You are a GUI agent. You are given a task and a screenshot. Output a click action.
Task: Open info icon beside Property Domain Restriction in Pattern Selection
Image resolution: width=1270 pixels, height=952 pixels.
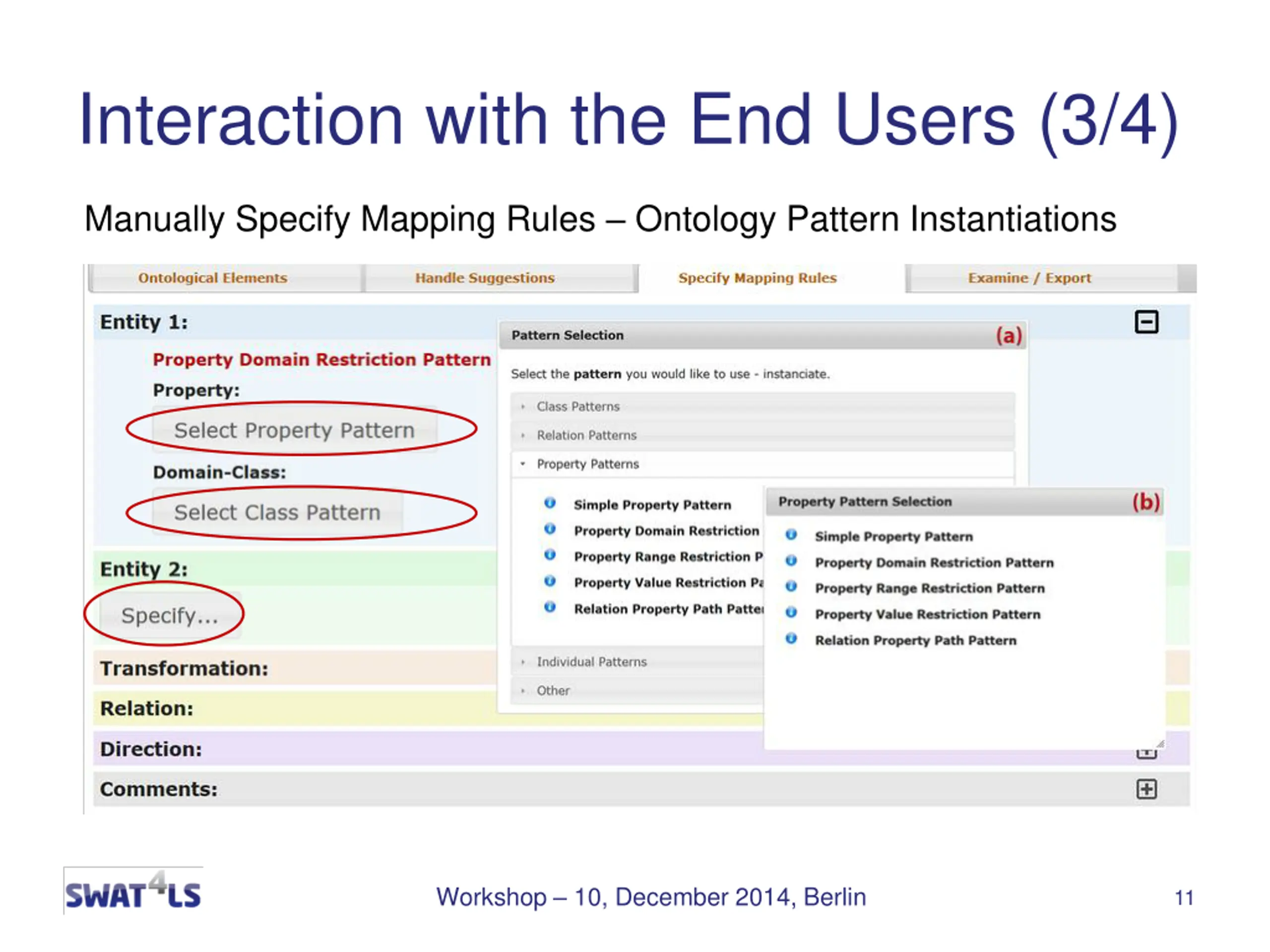coord(550,529)
